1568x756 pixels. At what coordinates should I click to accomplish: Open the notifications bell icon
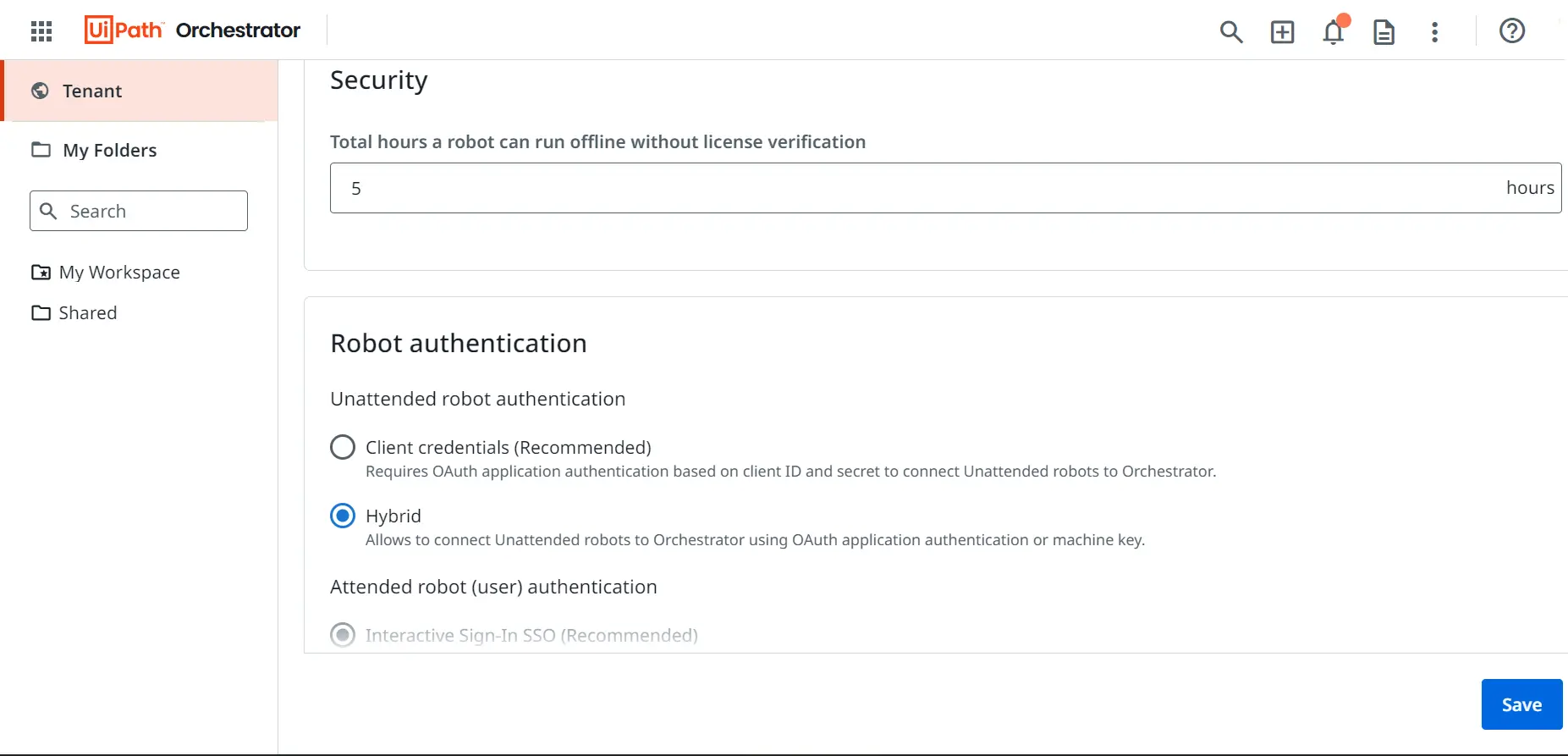(1334, 32)
